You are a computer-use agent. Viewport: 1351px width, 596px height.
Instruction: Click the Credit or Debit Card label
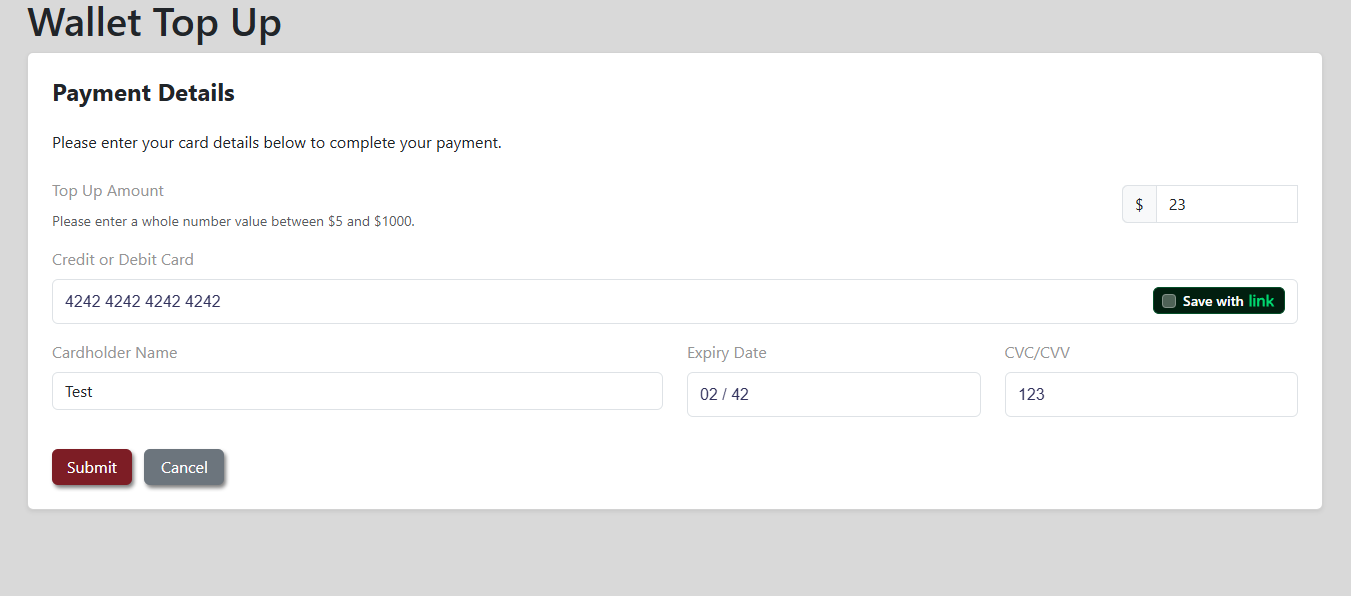[x=122, y=259]
